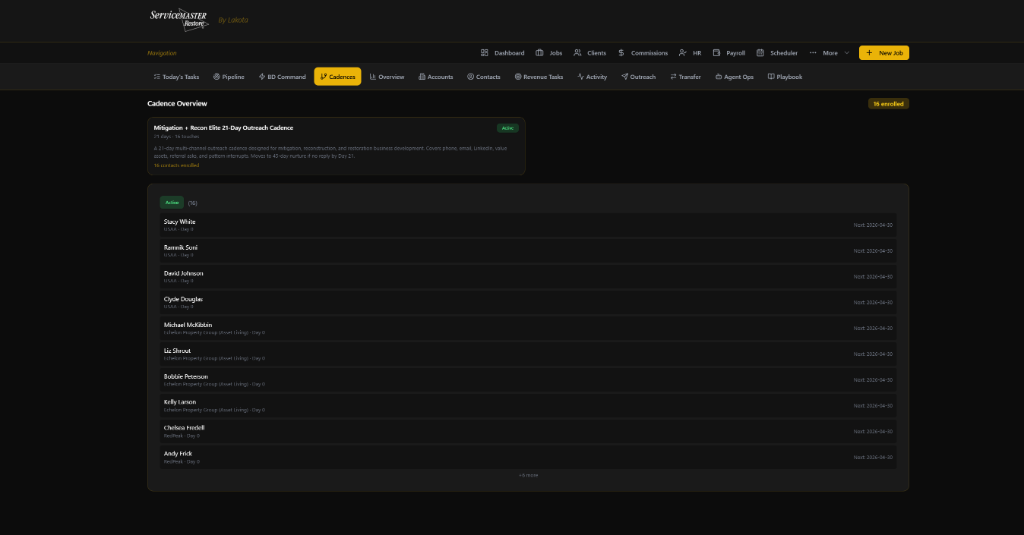This screenshot has height=535, width=1024.
Task: Open the Michael McKibbin contact row
Action: [528, 328]
